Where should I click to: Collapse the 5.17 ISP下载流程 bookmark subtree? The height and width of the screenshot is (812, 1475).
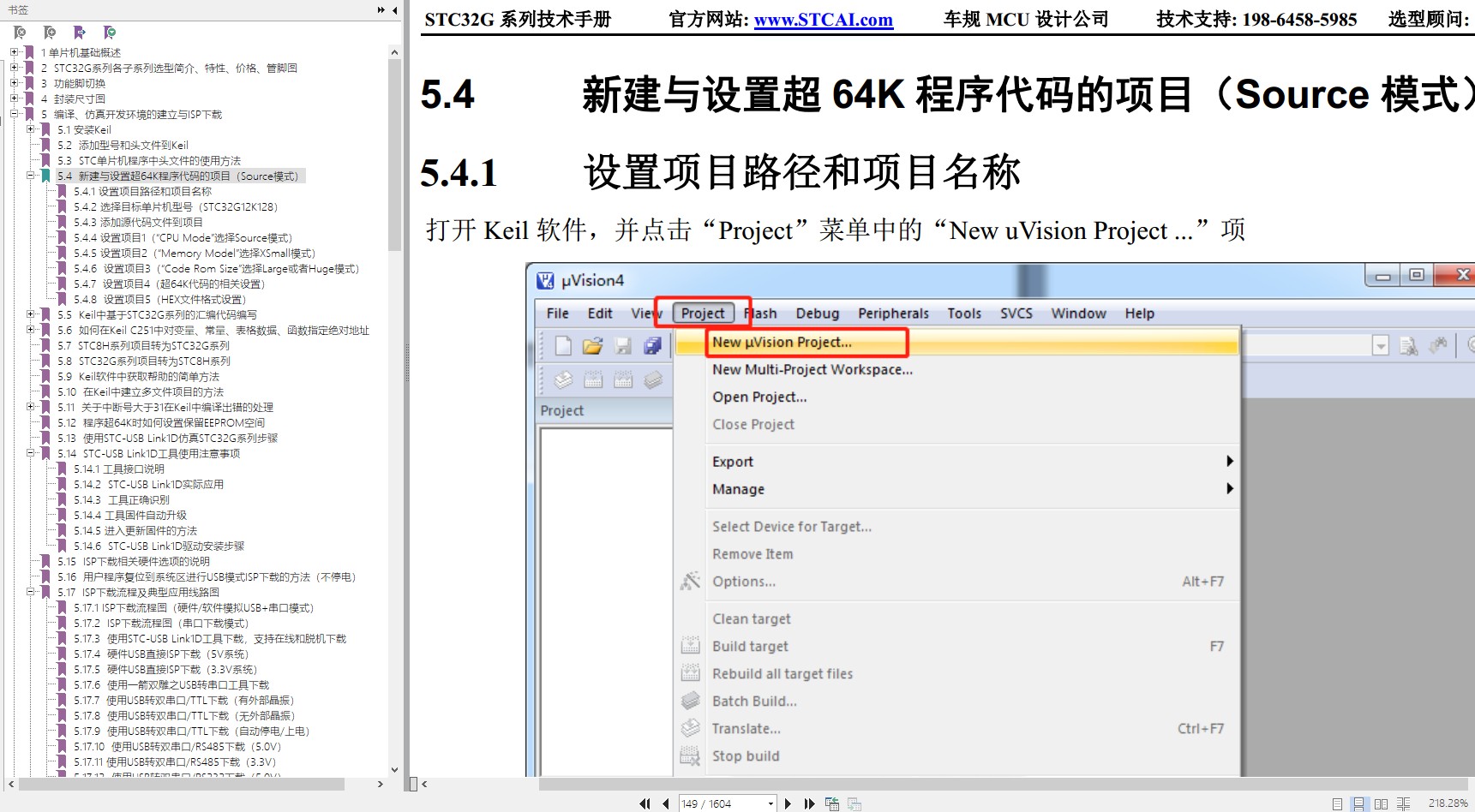(31, 592)
